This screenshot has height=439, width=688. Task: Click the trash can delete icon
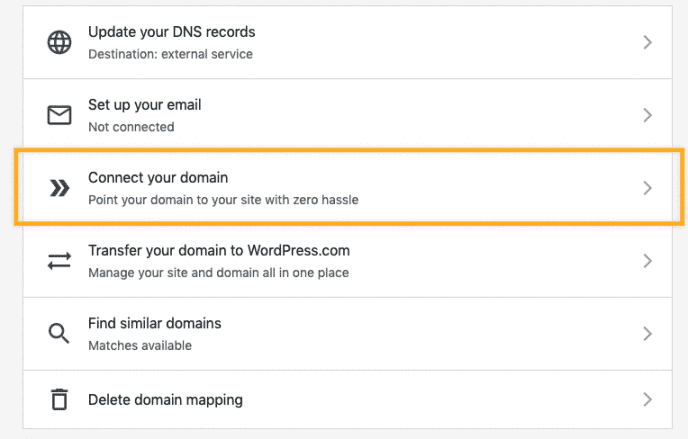pos(59,399)
